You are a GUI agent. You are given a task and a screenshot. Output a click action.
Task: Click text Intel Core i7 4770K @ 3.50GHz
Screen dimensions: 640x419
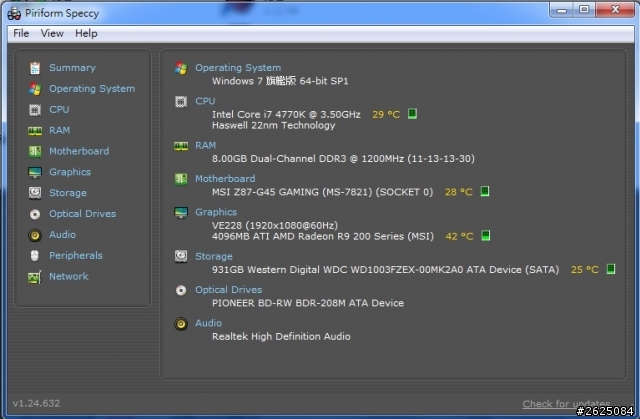286,114
